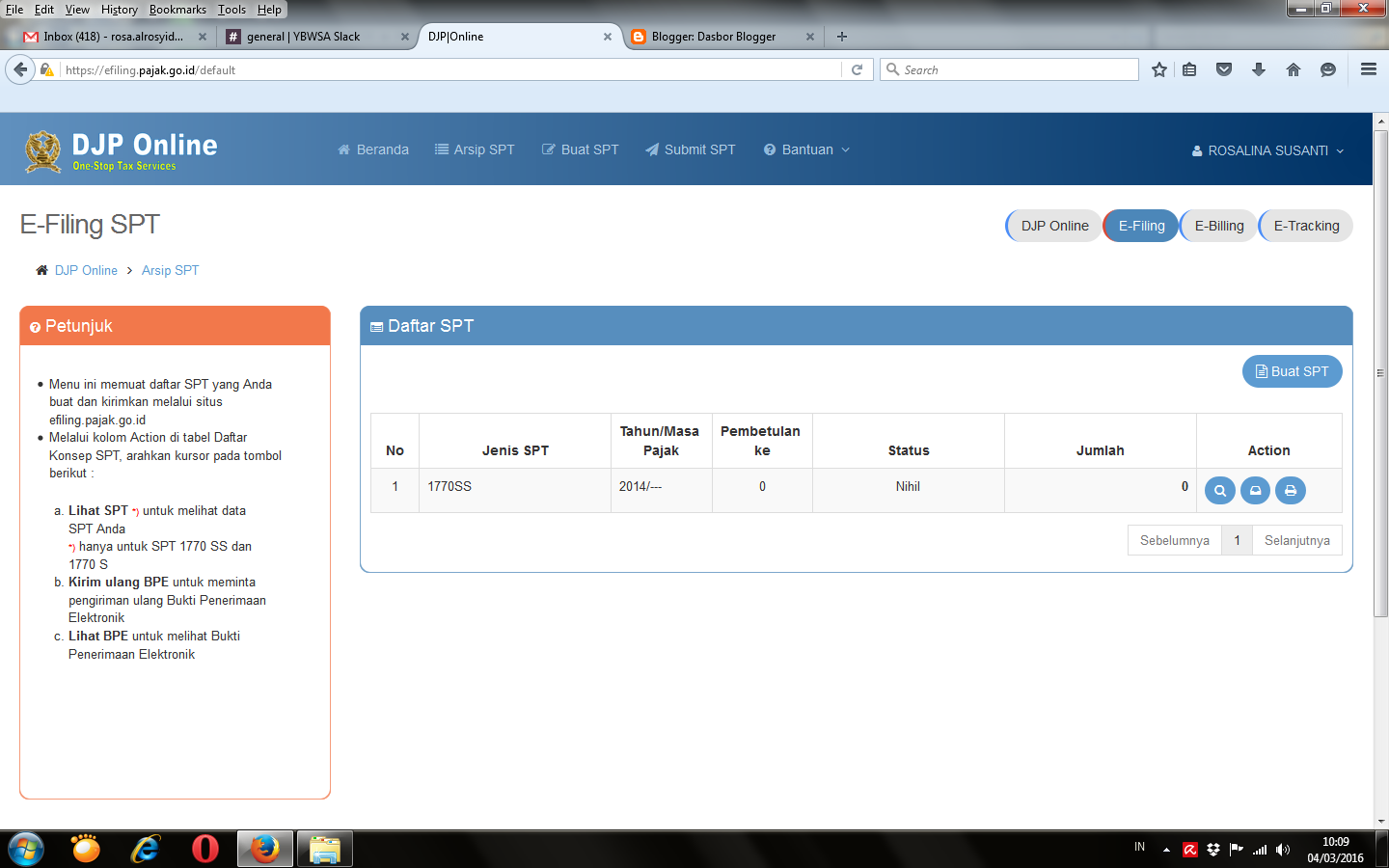Open the Beranda nav item
1389x868 pixels.
click(x=373, y=149)
